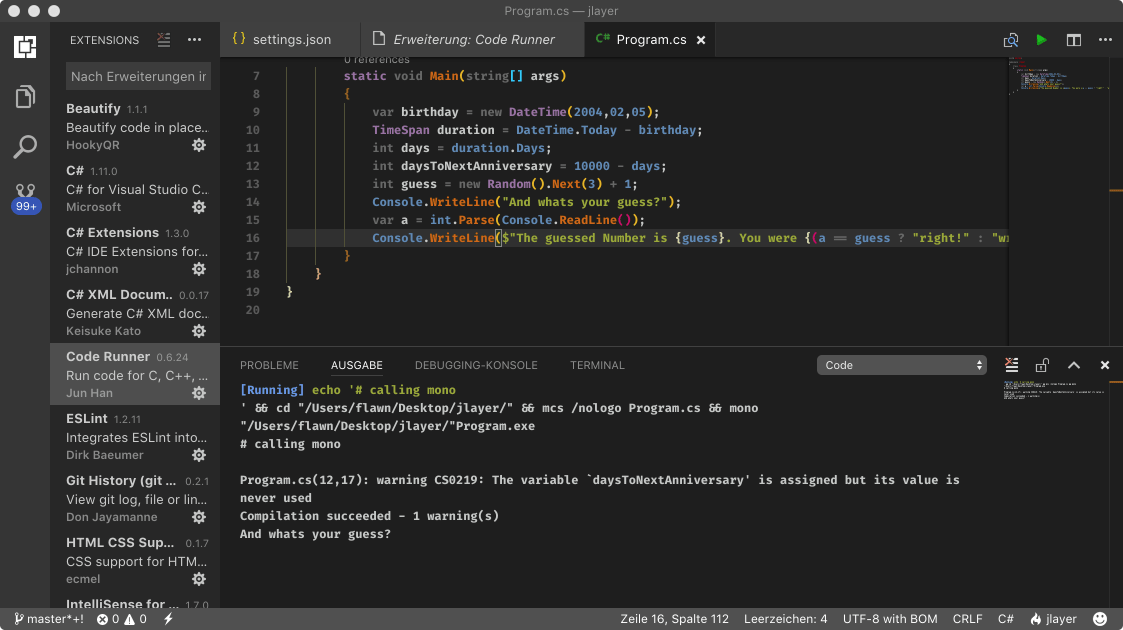Split the editor layout icon
Image resolution: width=1123 pixels, height=630 pixels.
coord(1074,40)
